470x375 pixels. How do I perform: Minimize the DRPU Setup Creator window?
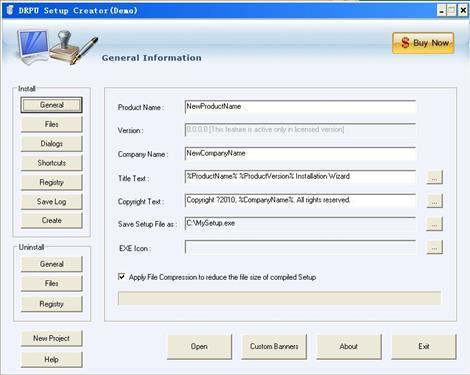441,11
